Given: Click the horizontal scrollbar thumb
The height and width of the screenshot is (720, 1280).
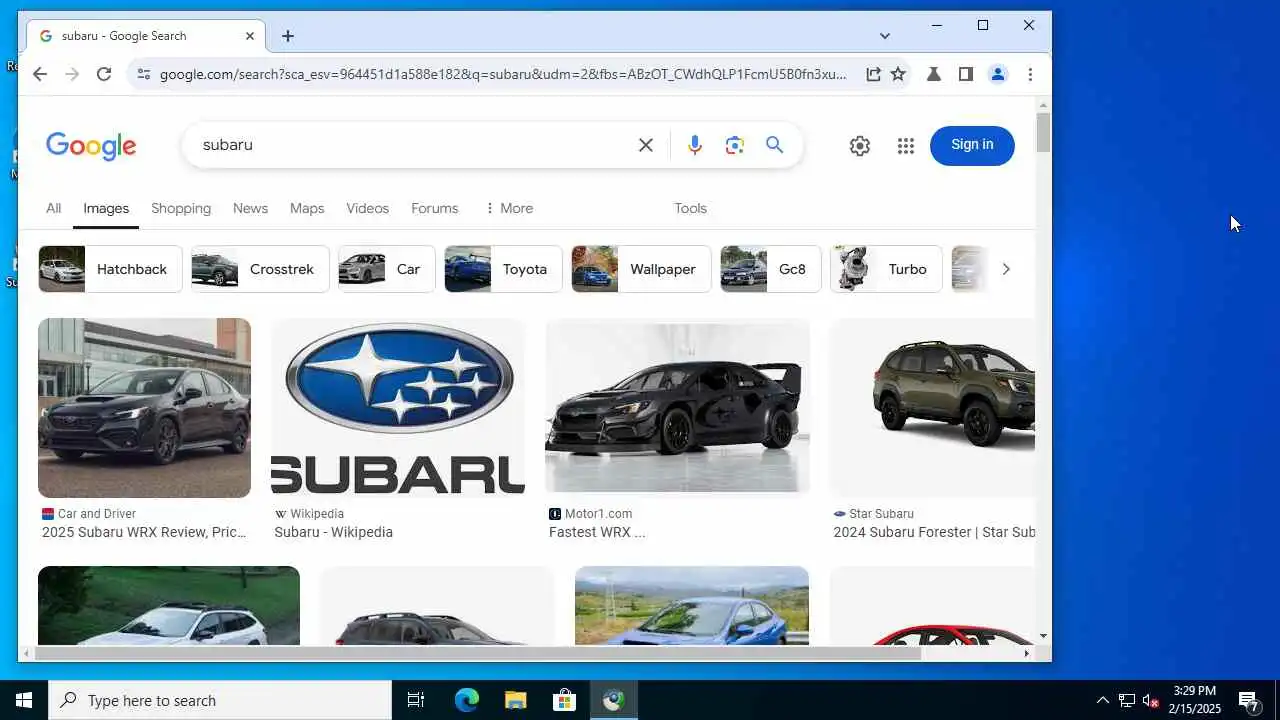Looking at the screenshot, I should click(476, 653).
